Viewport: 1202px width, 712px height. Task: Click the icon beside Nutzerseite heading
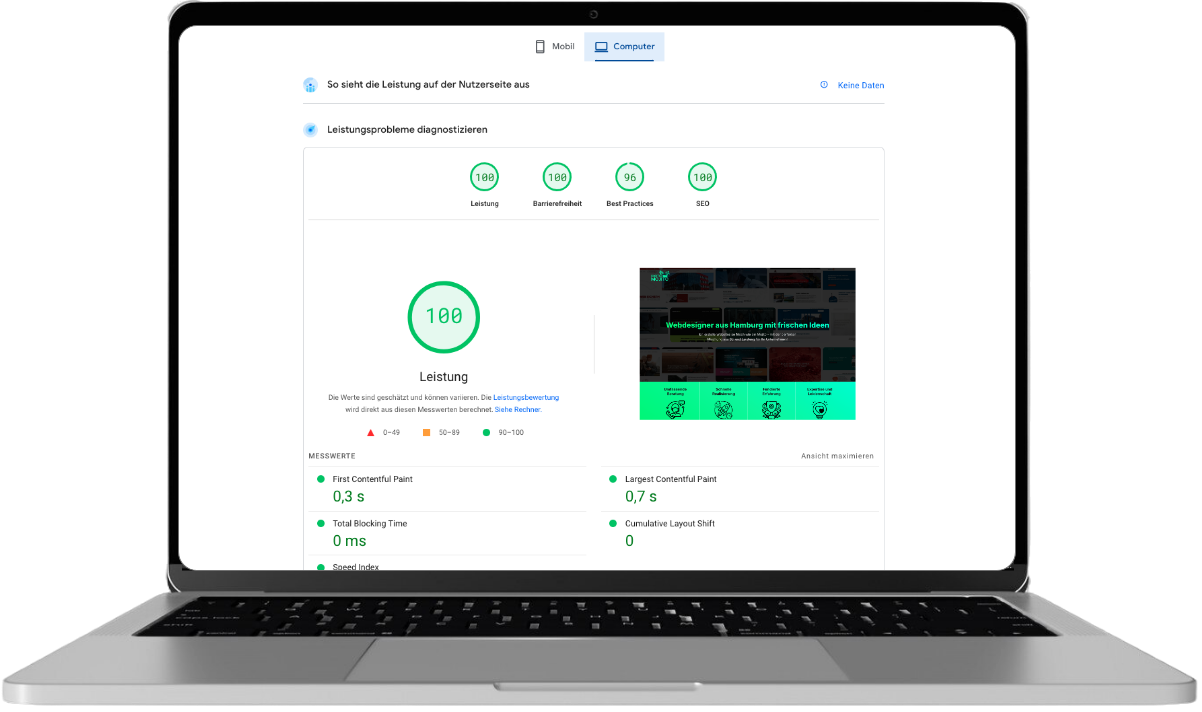click(310, 85)
